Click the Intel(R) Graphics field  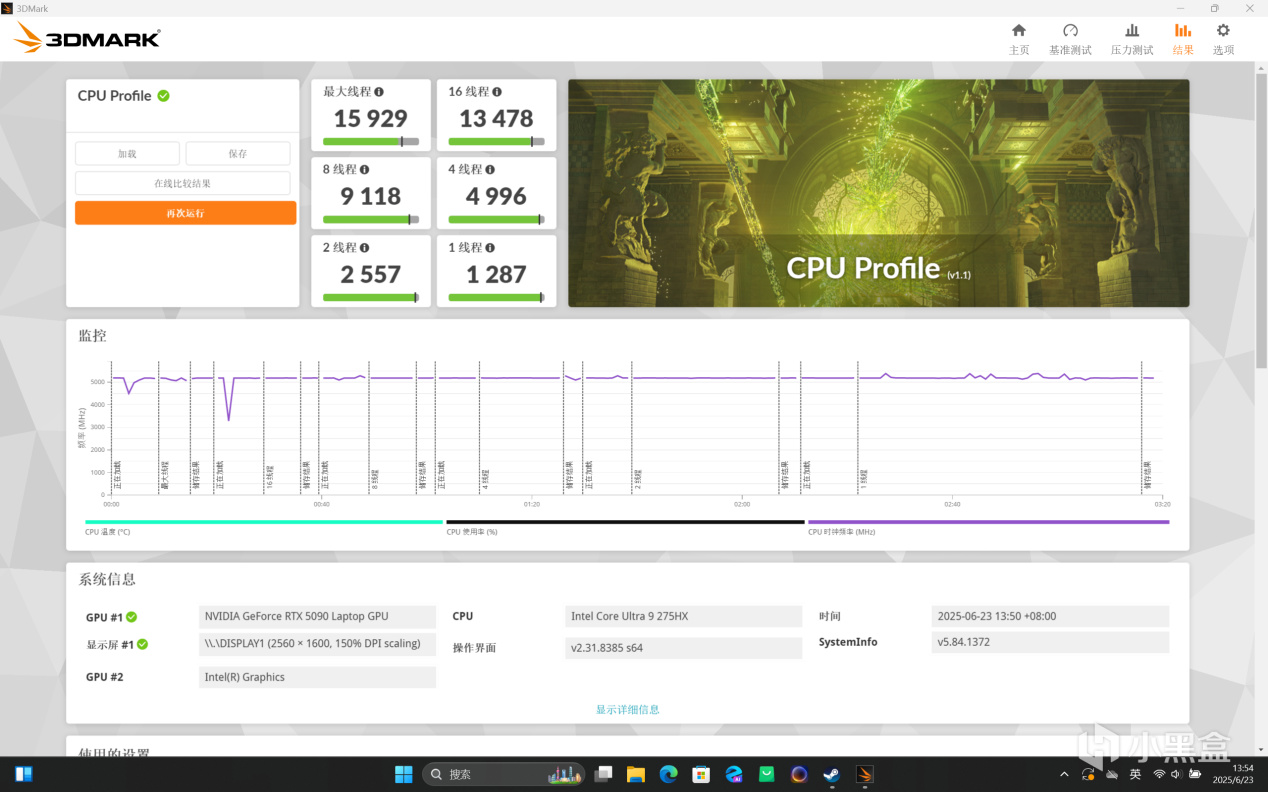point(319,677)
